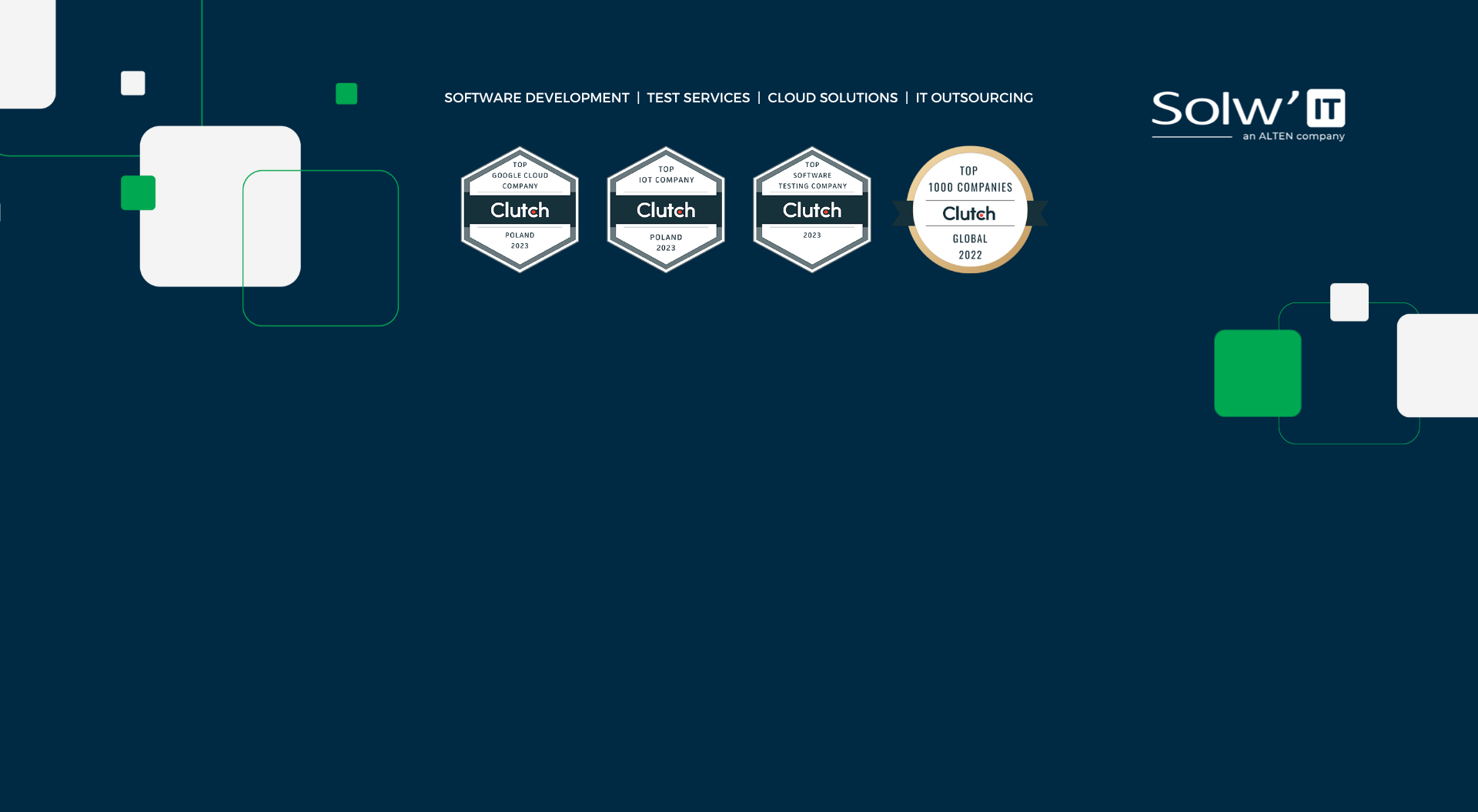This screenshot has height=812, width=1478.
Task: Select the IT OUTSOURCING text
Action: coord(974,98)
